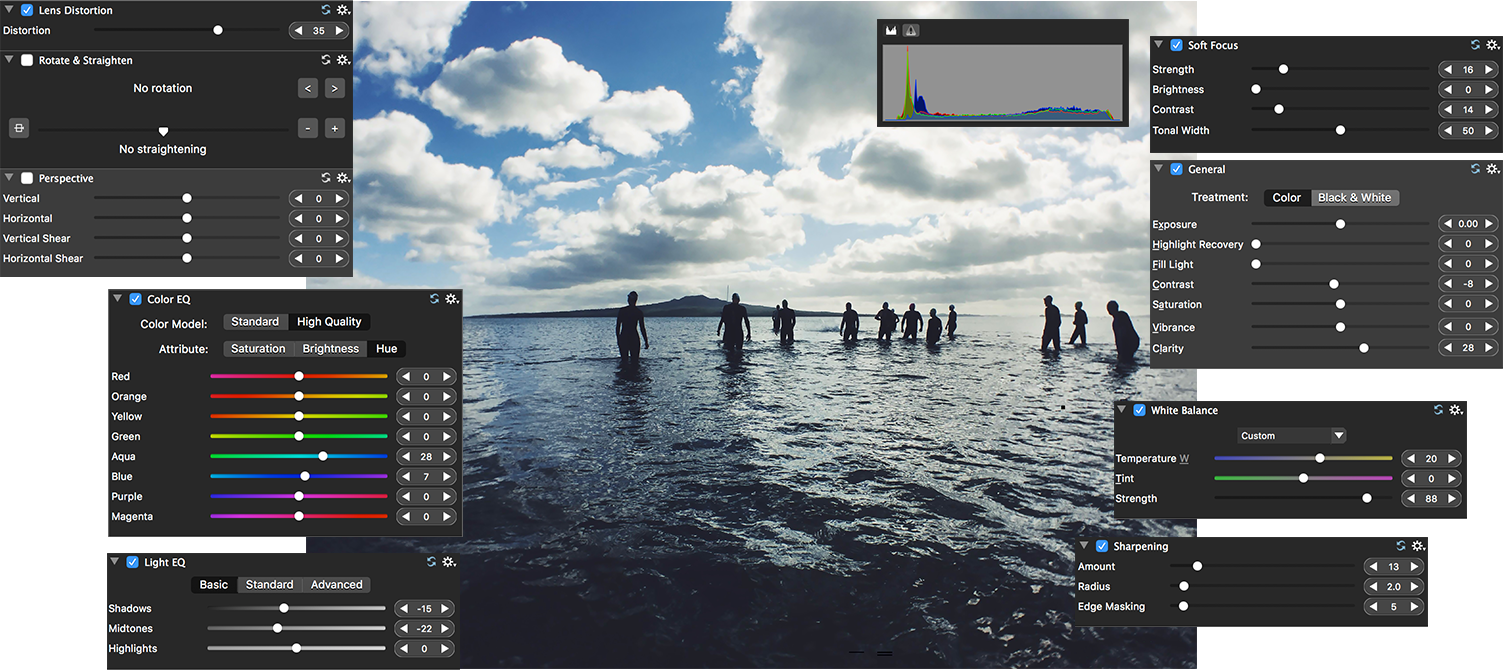Reset the Perspective panel

pos(326,178)
